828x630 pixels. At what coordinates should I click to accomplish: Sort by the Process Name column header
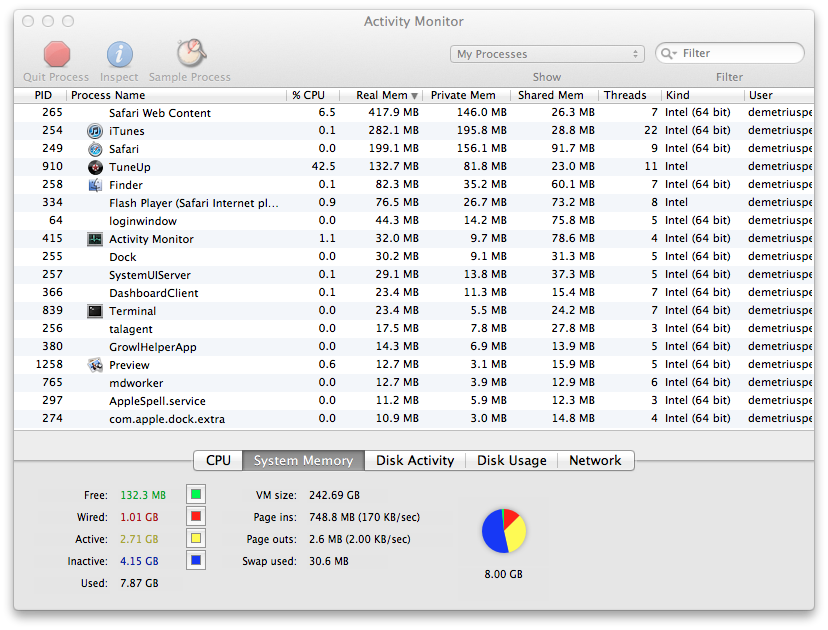176,95
